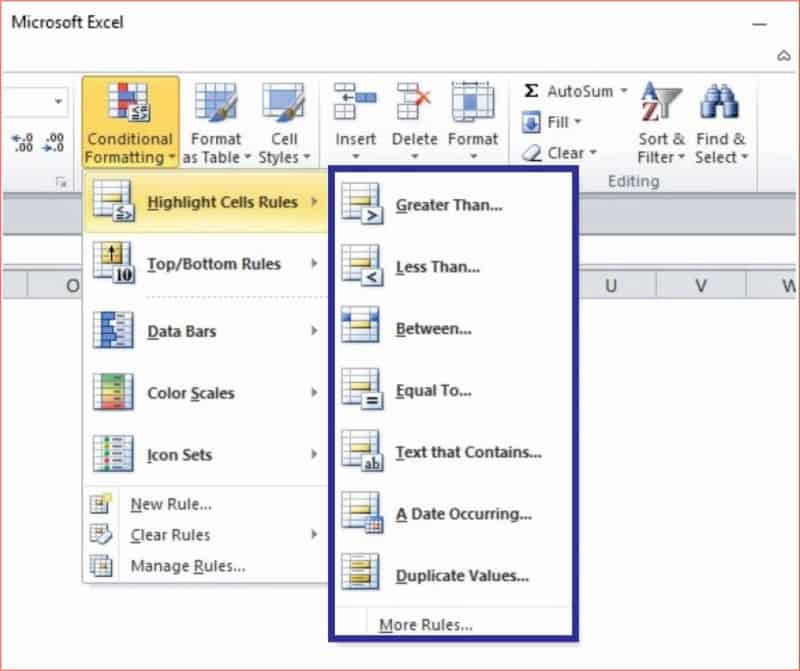Expand the Top/Bottom Rules submenu arrow
800x671 pixels.
point(314,263)
